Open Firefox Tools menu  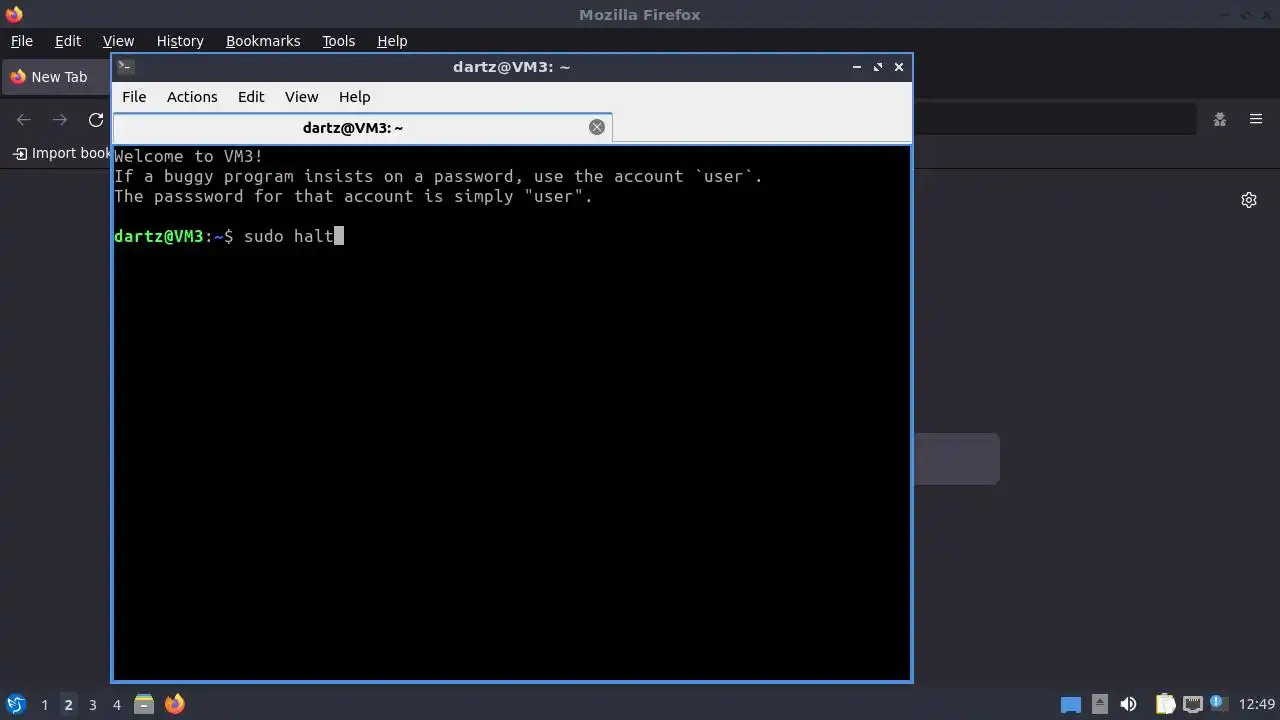tap(338, 41)
